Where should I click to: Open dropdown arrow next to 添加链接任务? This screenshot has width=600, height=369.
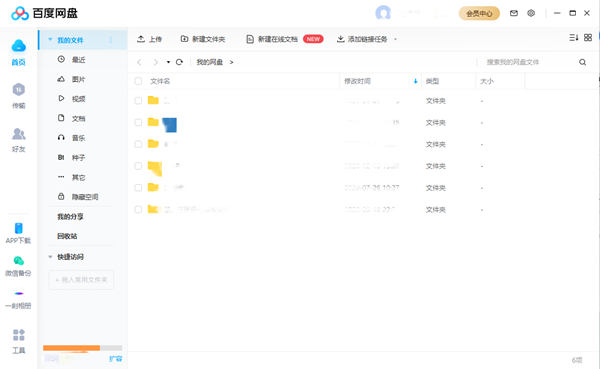(395, 39)
